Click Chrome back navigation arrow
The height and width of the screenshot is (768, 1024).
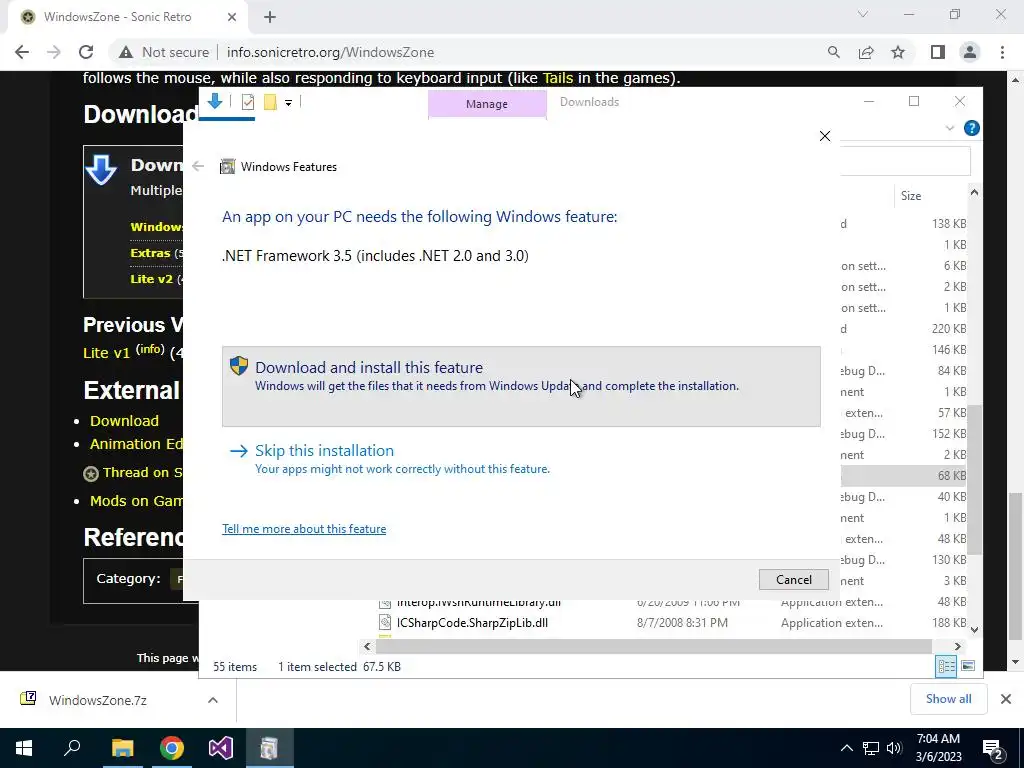22,52
